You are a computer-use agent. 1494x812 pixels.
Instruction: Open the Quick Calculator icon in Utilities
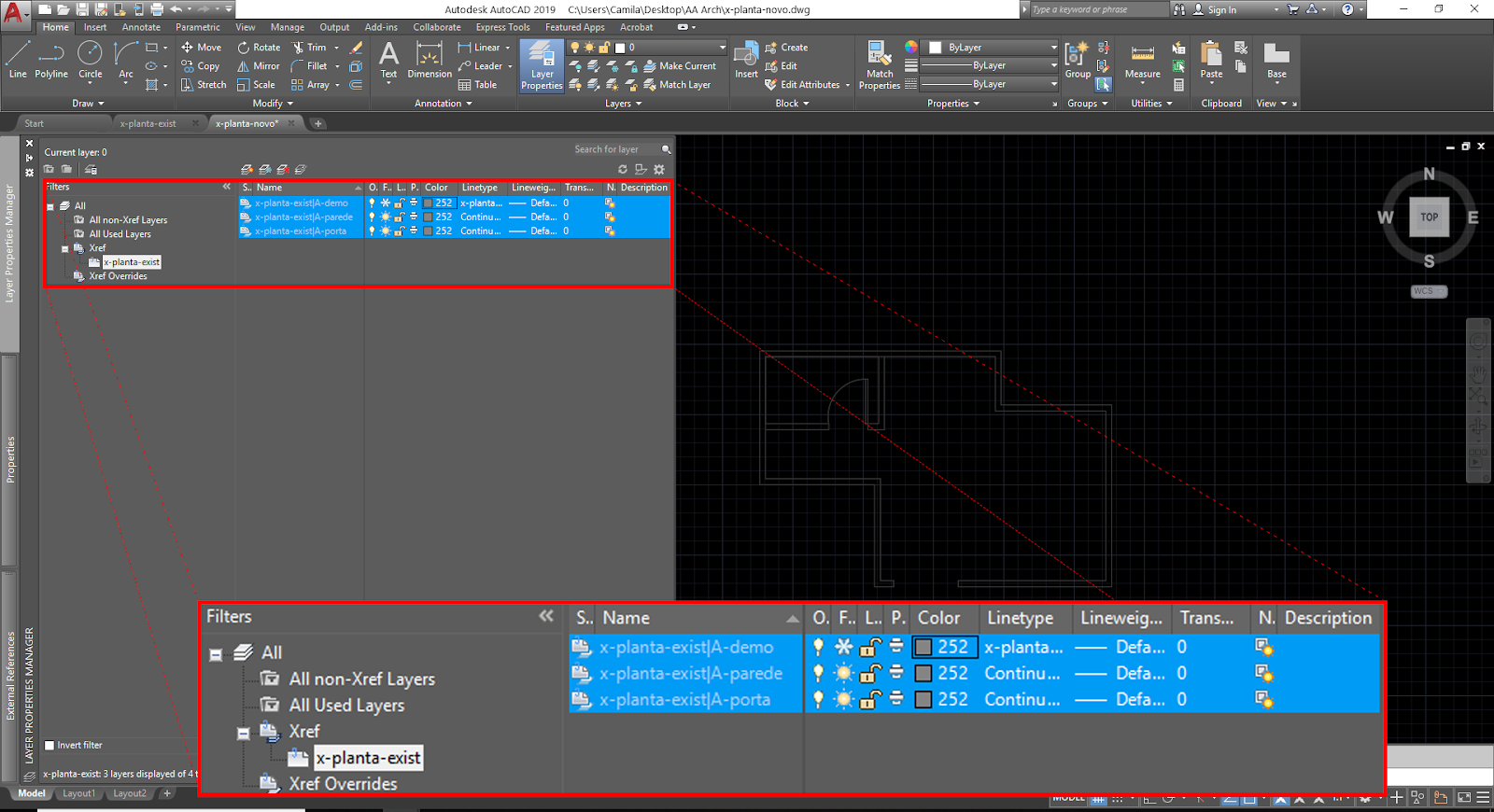[x=1178, y=85]
